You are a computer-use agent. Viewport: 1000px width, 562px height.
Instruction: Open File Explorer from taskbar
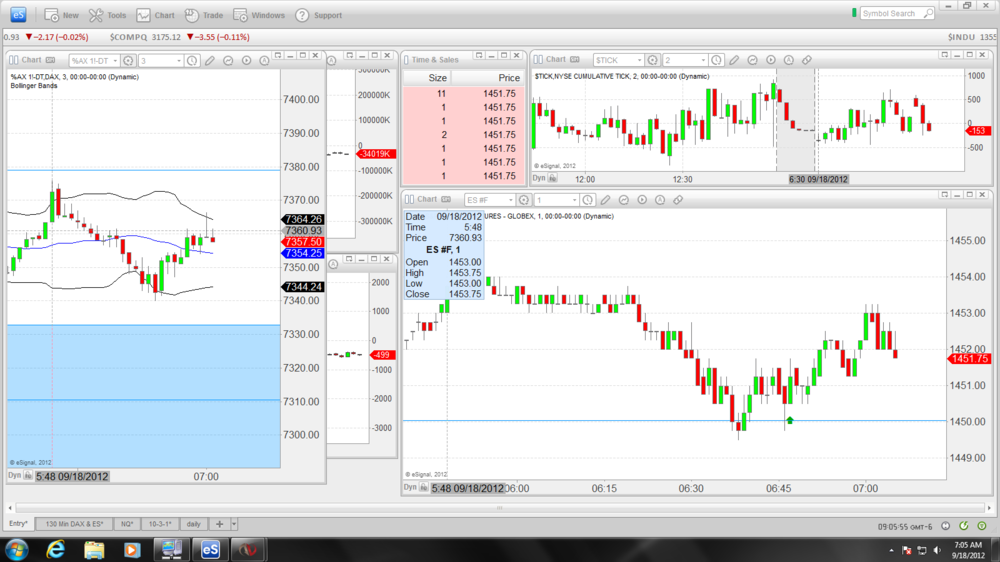(94, 549)
